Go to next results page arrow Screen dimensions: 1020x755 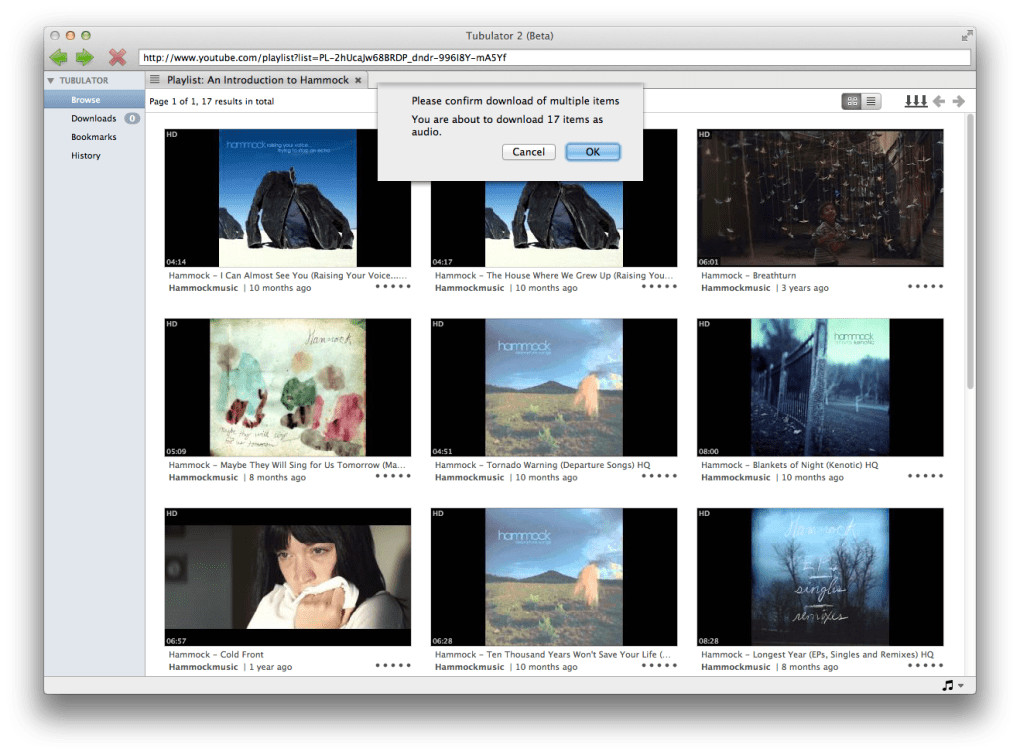coord(959,101)
